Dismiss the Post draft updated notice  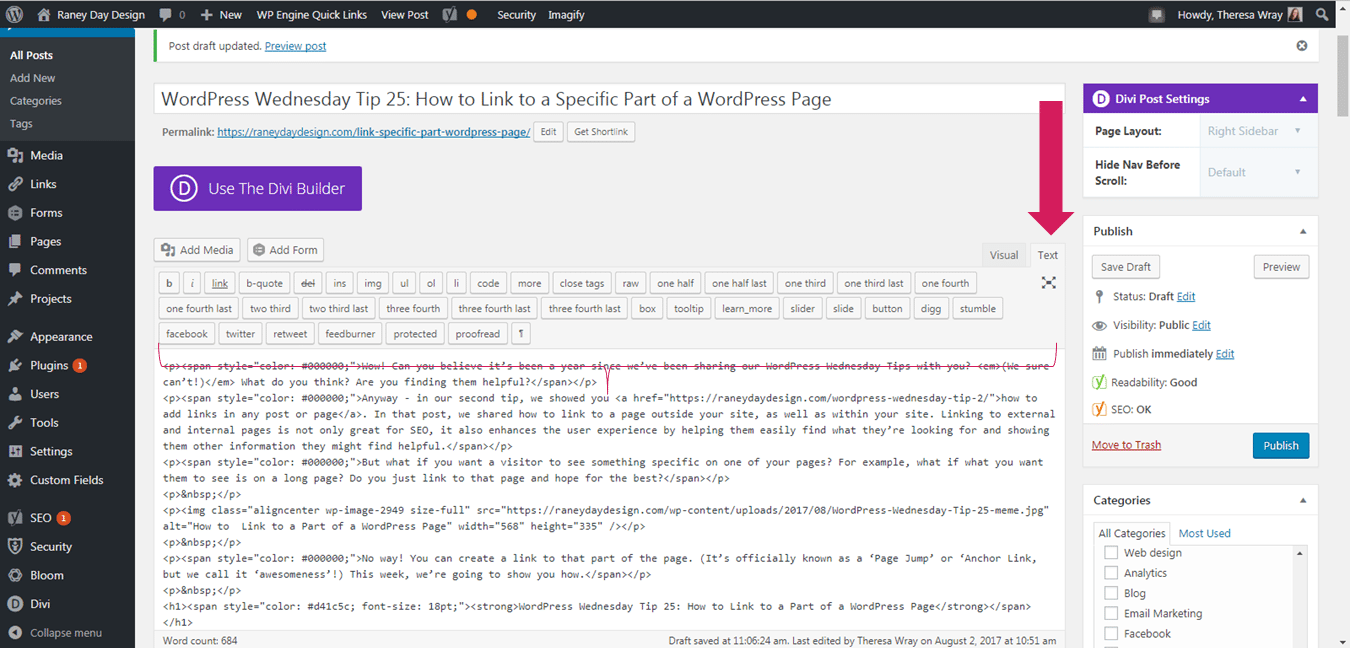coord(1301,46)
